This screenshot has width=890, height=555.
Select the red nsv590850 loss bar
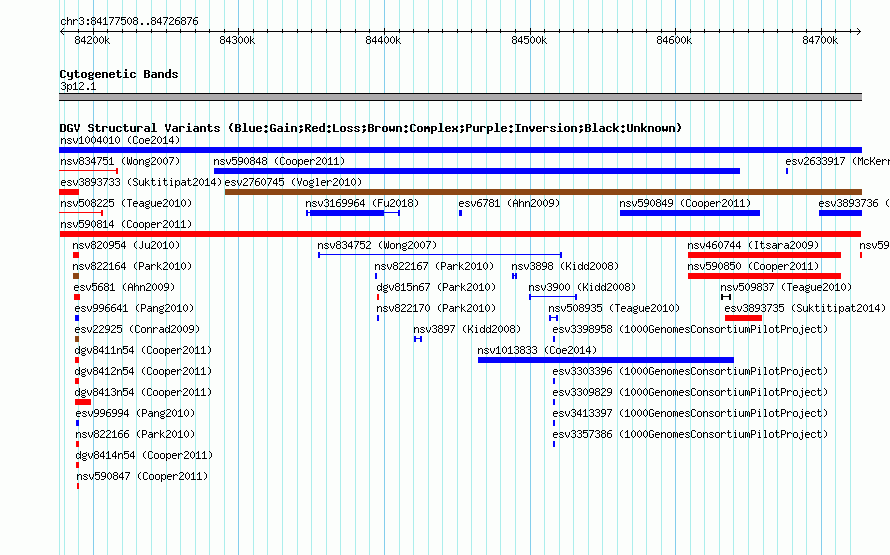point(764,276)
